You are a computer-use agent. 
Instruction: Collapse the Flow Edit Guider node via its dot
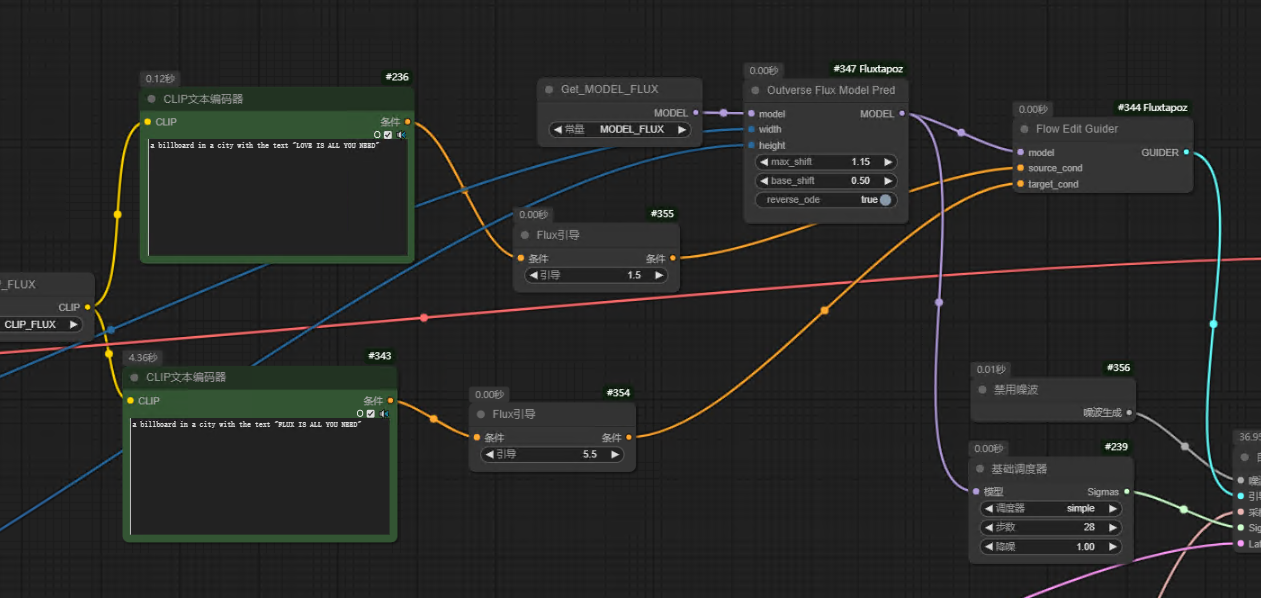1024,129
